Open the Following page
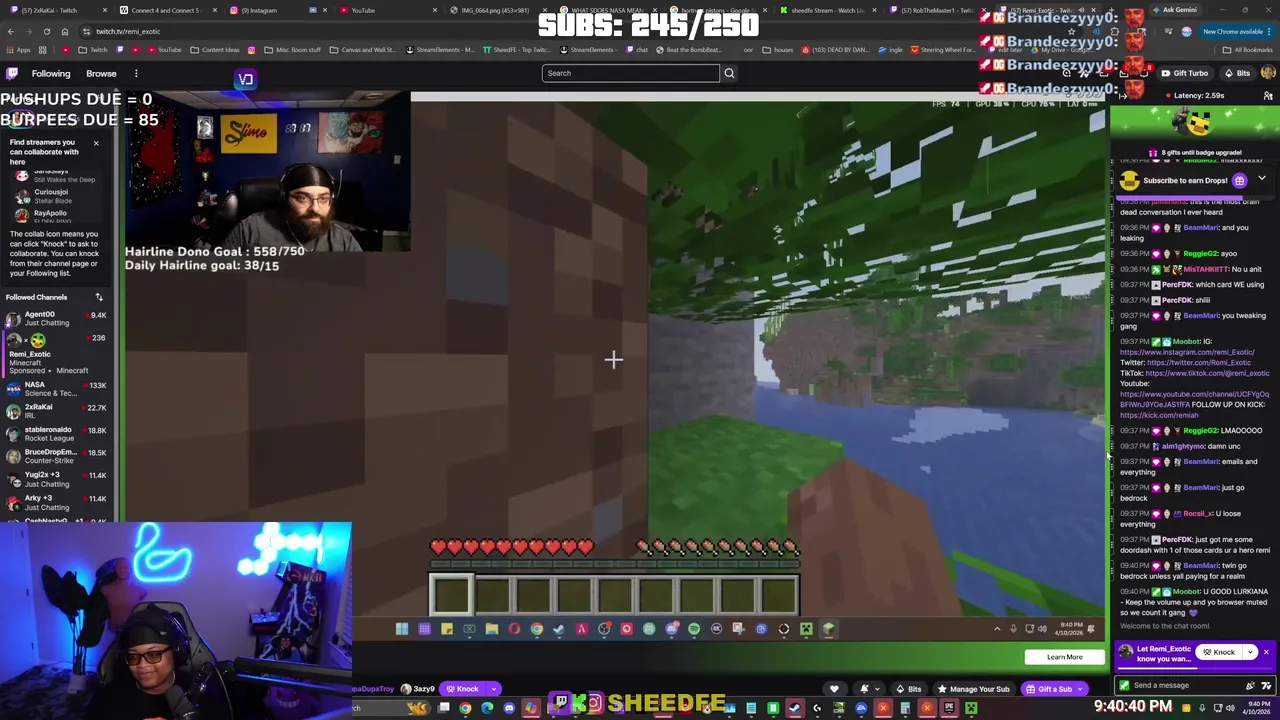1280x720 pixels. pos(51,73)
